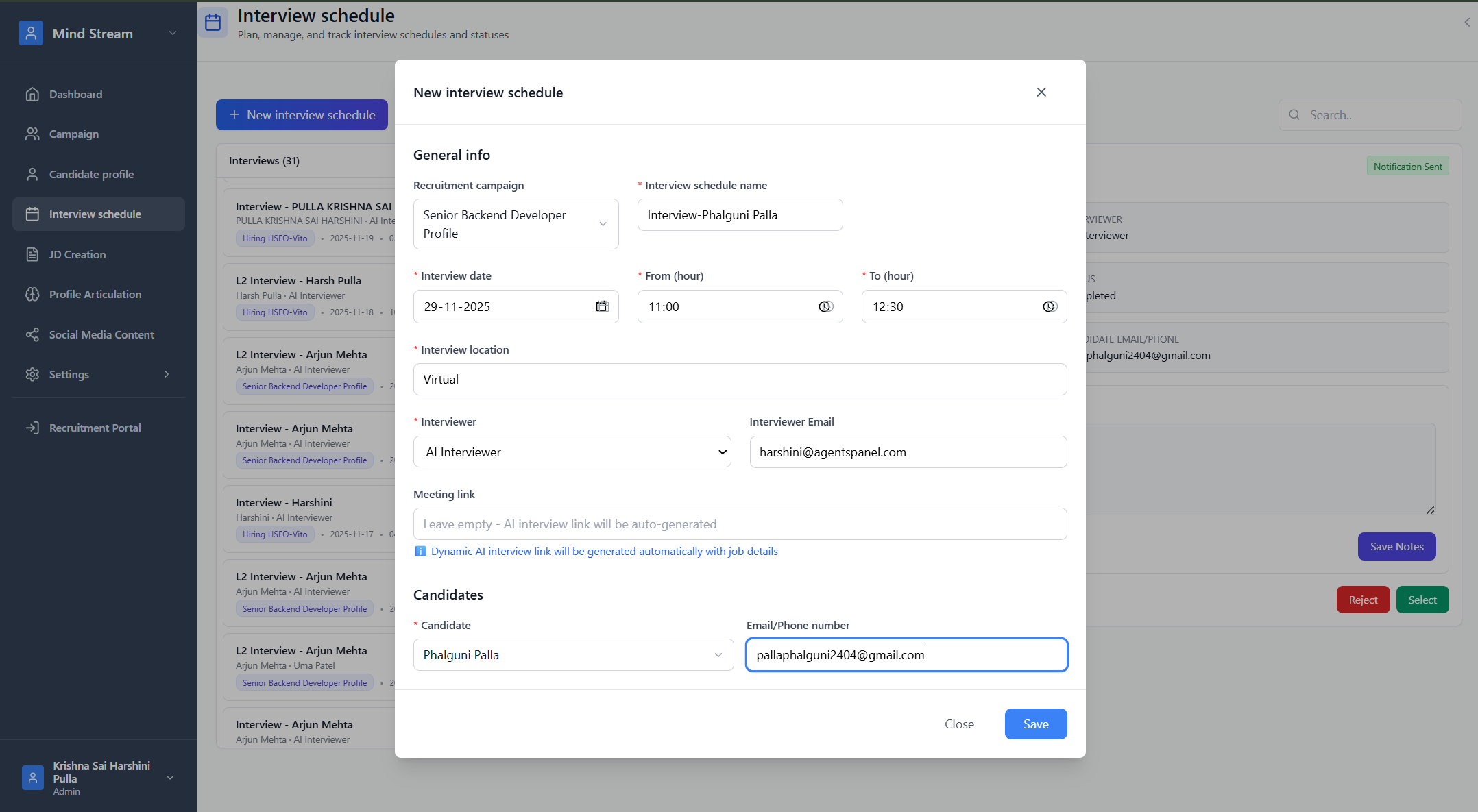Click the JD Creation document icon
This screenshot has height=812, width=1478.
[32, 254]
